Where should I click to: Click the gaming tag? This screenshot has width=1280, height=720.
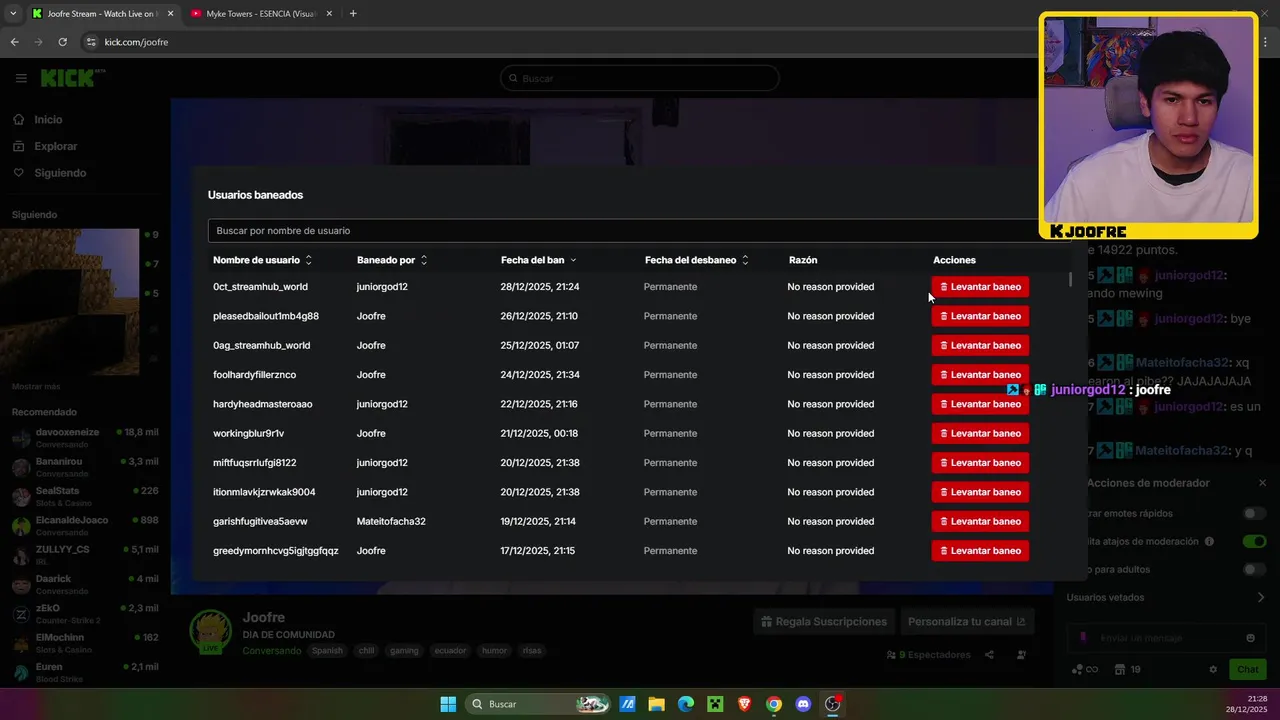tap(404, 650)
